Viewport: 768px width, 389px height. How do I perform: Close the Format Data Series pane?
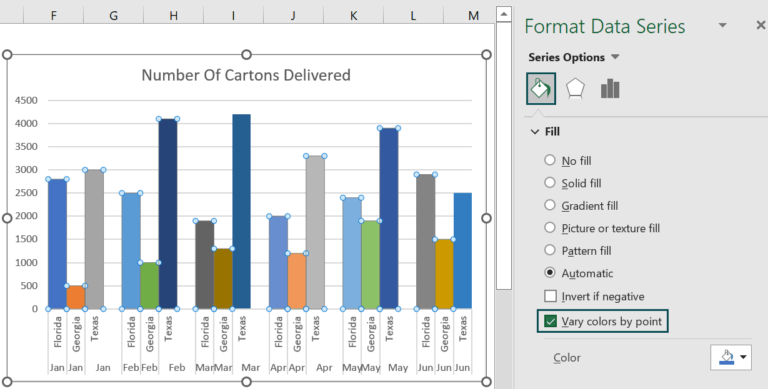pos(761,25)
